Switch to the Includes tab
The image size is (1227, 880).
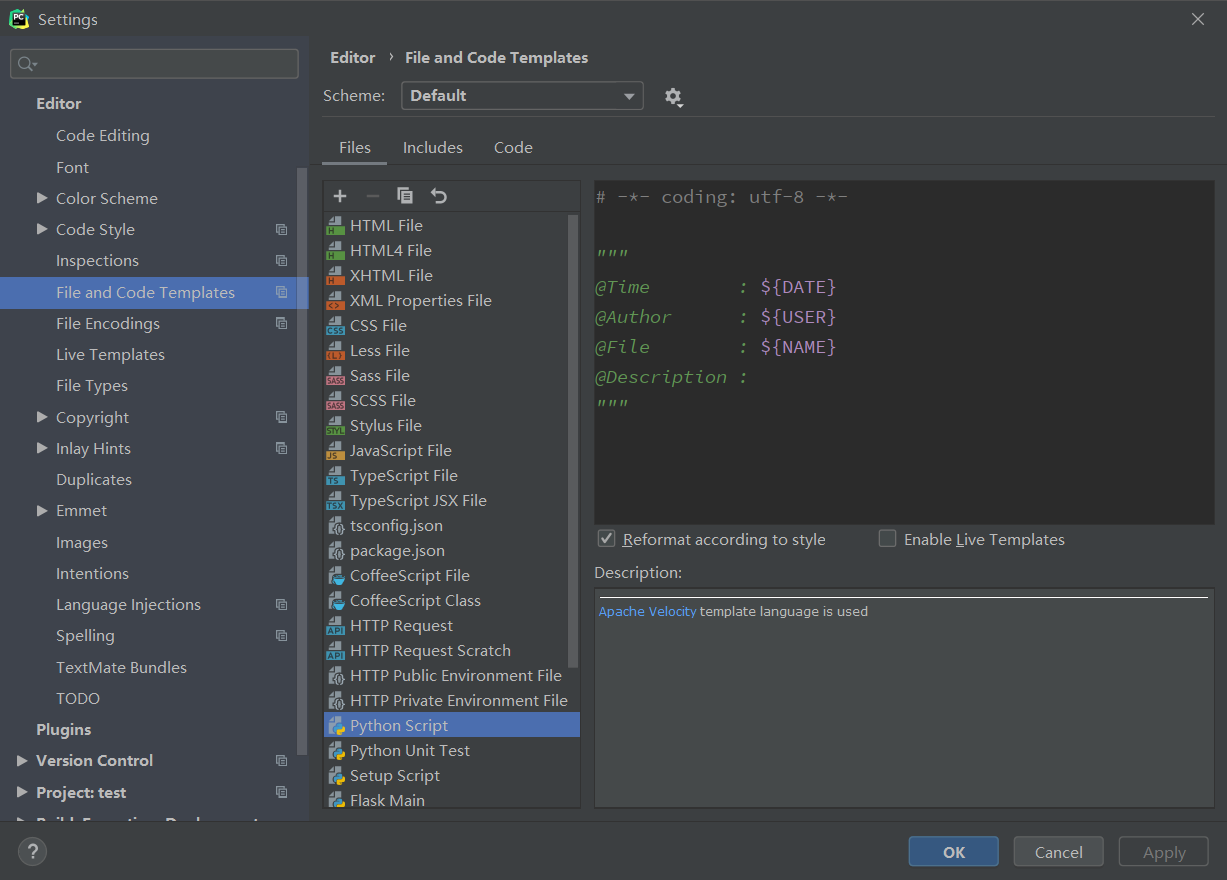tap(432, 147)
